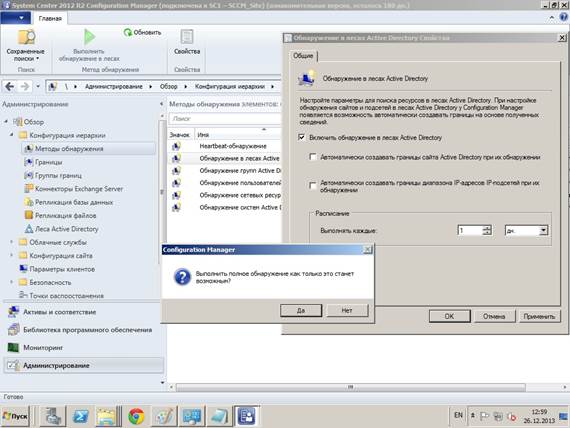This screenshot has height=428, width=570.
Task: Click Конфигурация иерархии in breadcrumb
Action: [x=230, y=87]
